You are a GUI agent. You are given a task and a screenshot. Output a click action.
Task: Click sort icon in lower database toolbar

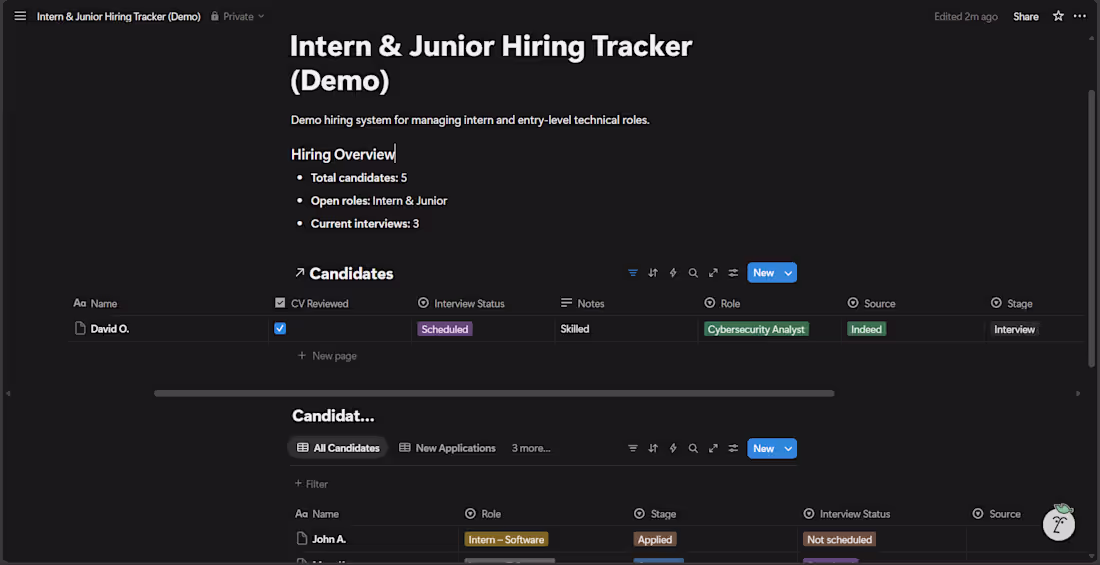(653, 448)
